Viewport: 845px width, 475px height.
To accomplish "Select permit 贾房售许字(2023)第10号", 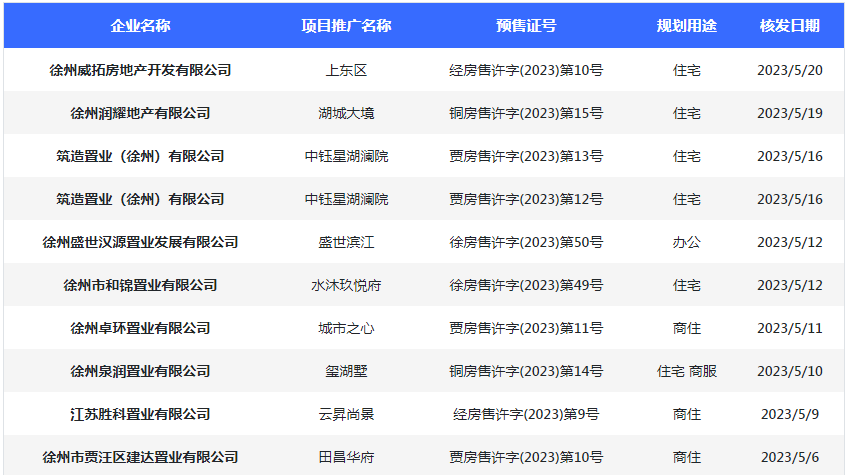I will tap(526, 457).
